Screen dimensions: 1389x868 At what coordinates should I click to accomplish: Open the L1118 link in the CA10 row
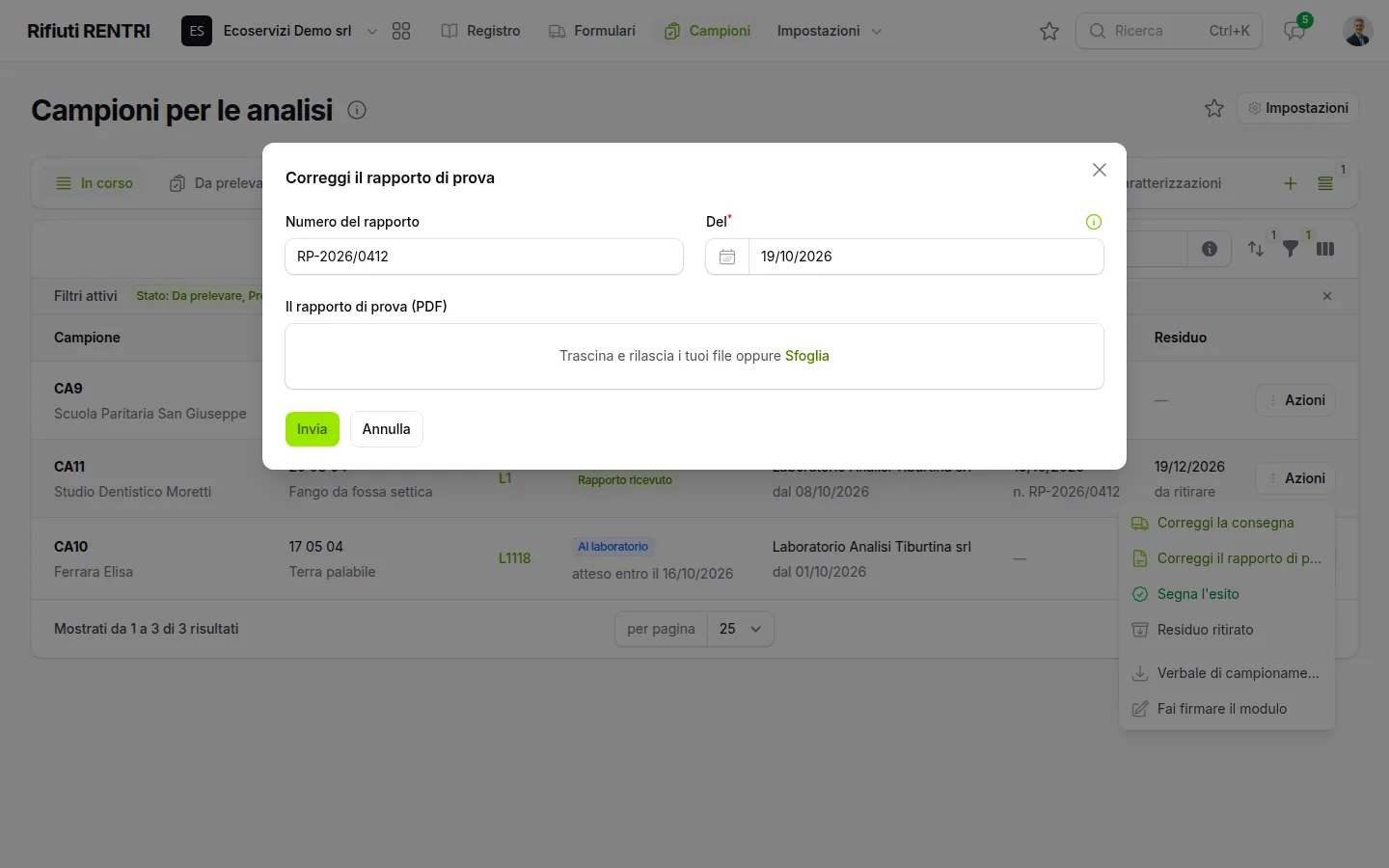tap(515, 558)
